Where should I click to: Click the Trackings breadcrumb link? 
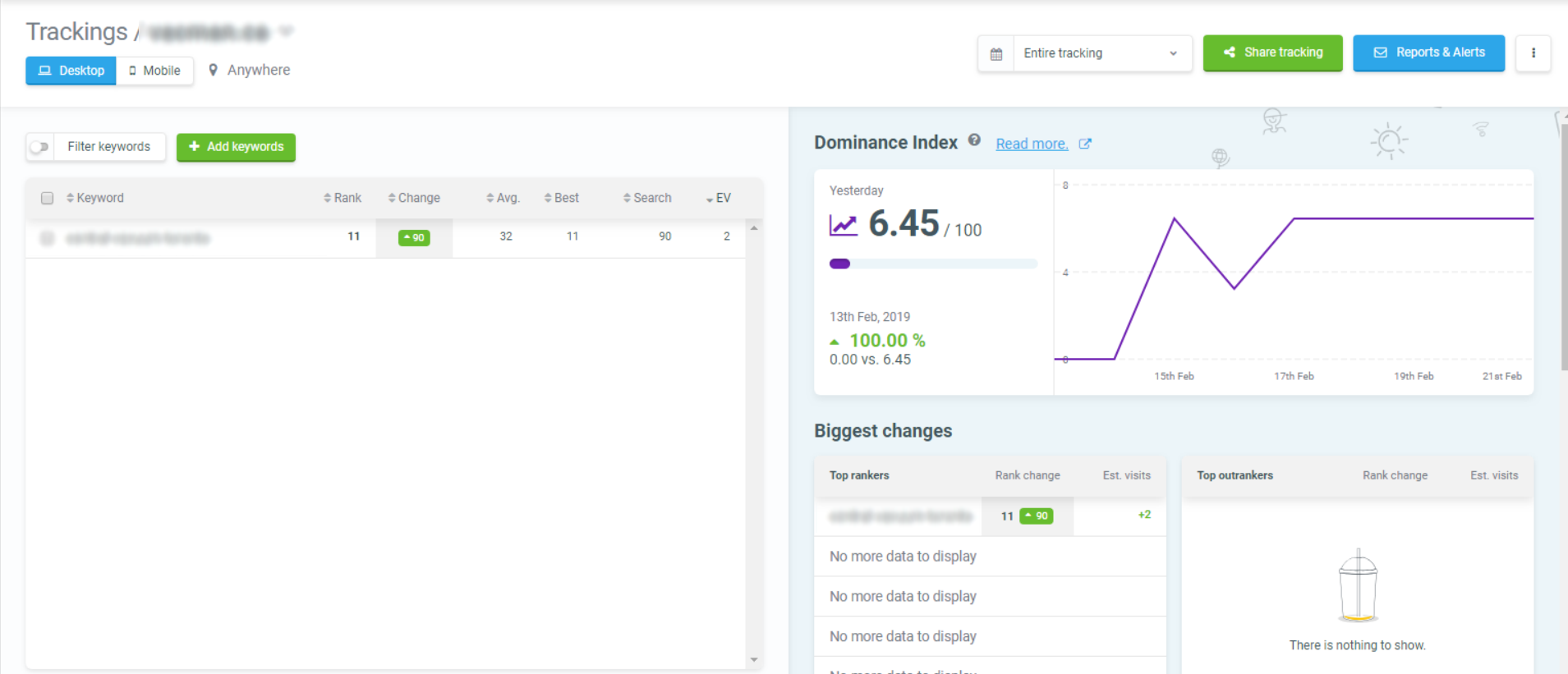77,31
